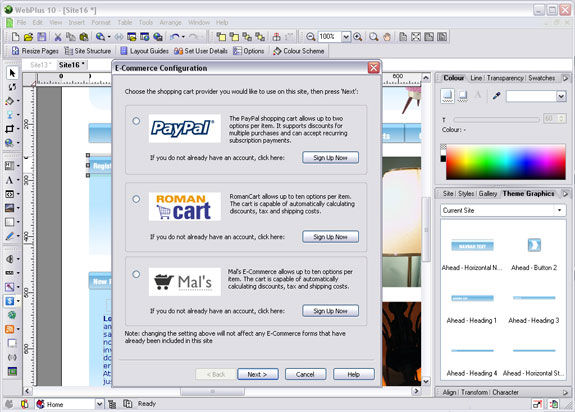Select the Pointer tool in left toolbar
This screenshot has height=412, width=575.
(x=12, y=73)
